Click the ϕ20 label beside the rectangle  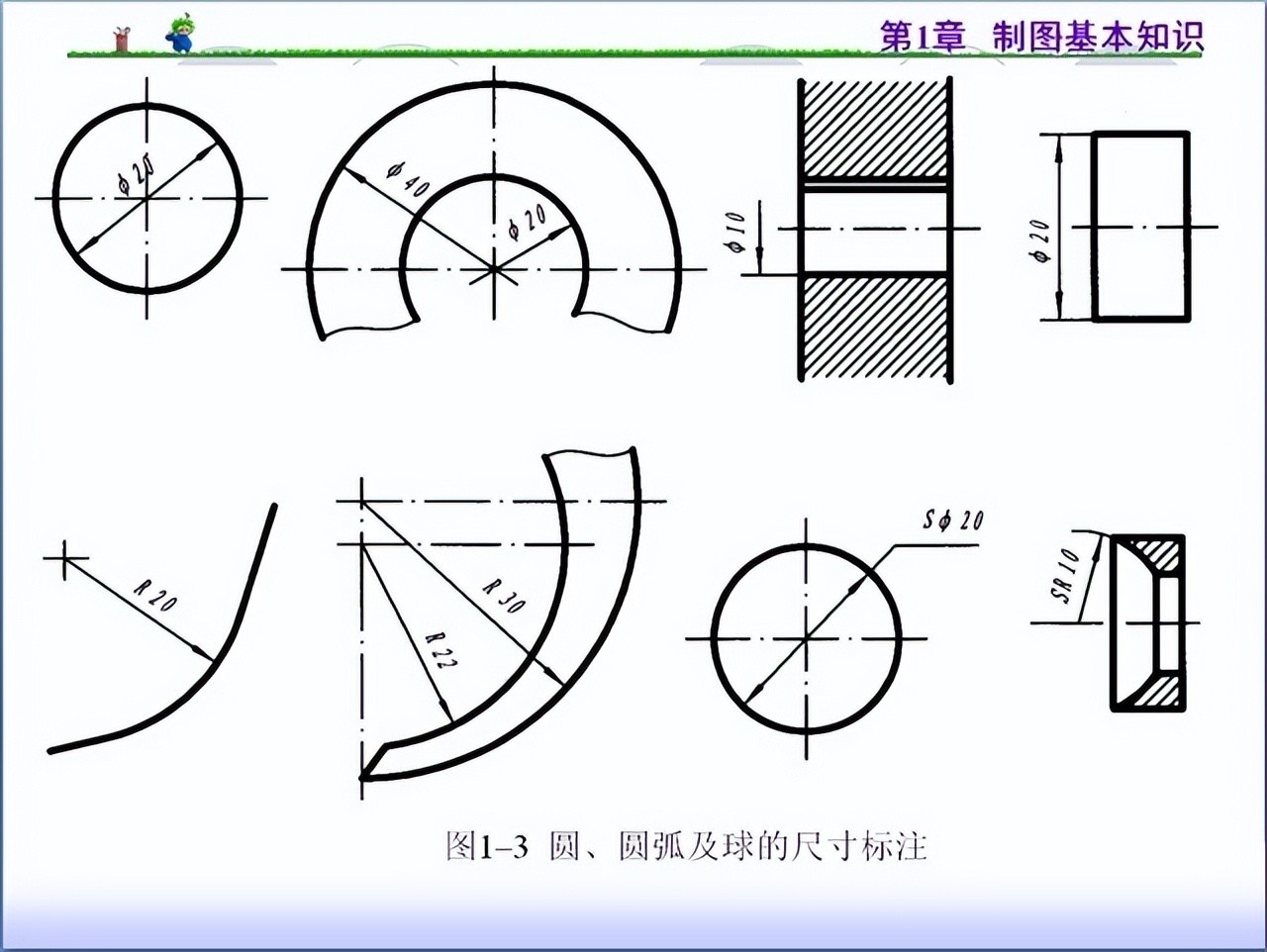point(1039,240)
